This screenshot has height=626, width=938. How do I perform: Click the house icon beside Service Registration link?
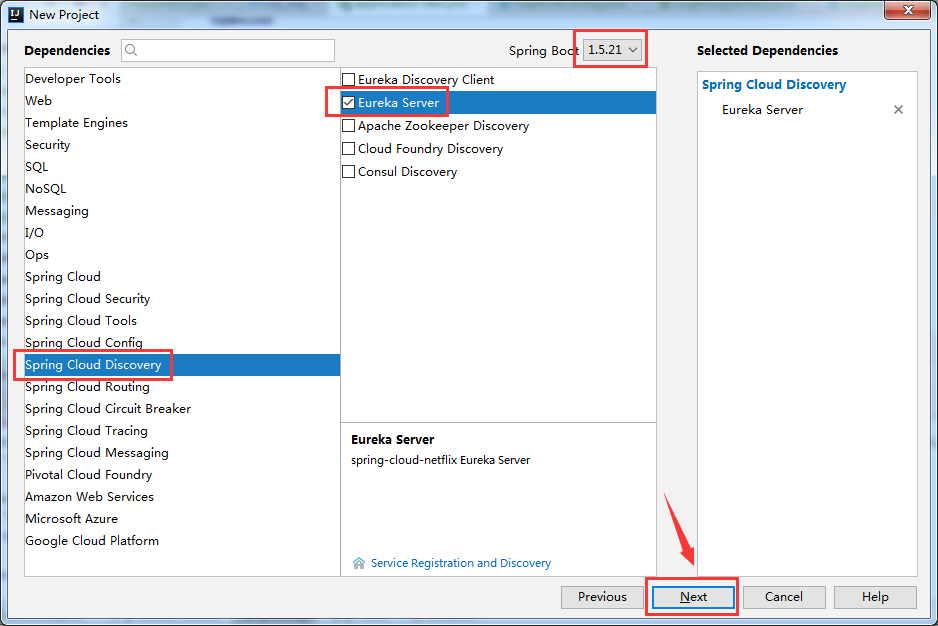coord(359,563)
